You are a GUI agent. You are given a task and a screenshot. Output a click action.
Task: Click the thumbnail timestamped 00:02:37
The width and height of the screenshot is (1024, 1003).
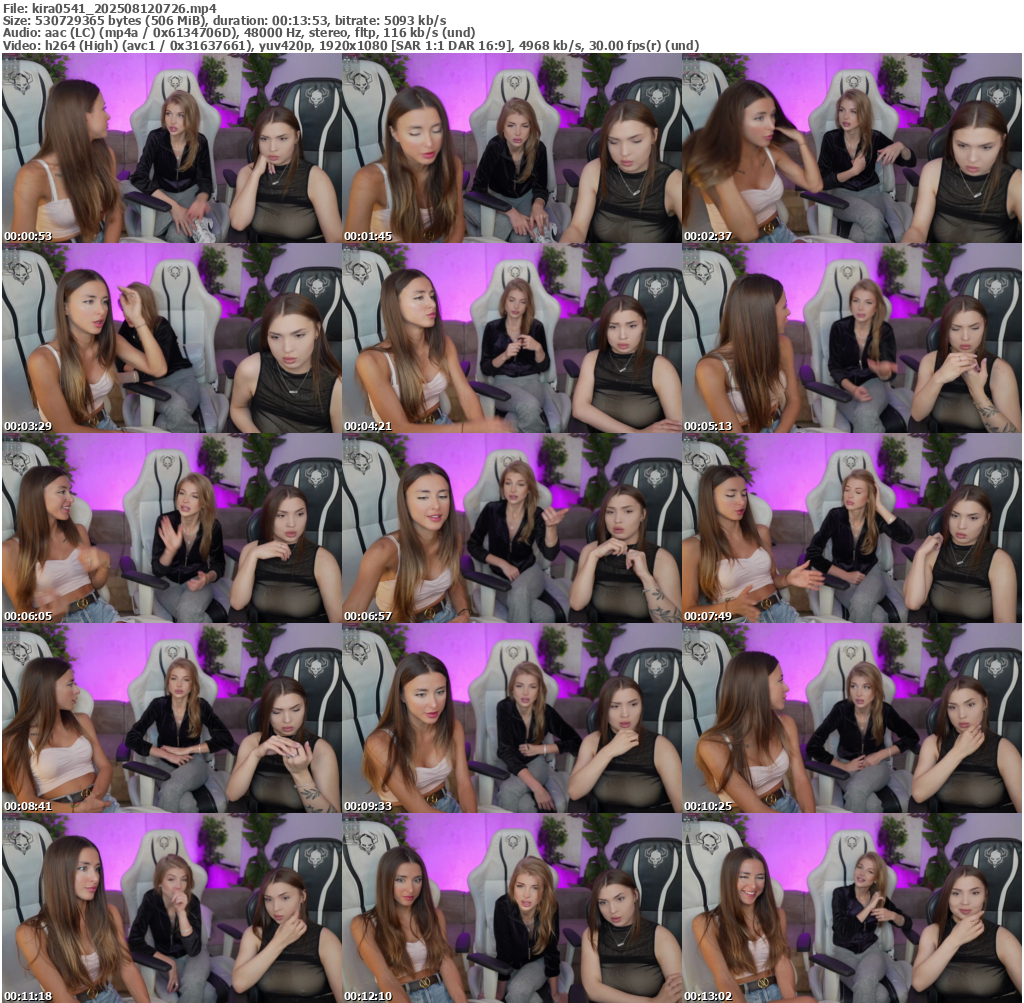coord(852,148)
